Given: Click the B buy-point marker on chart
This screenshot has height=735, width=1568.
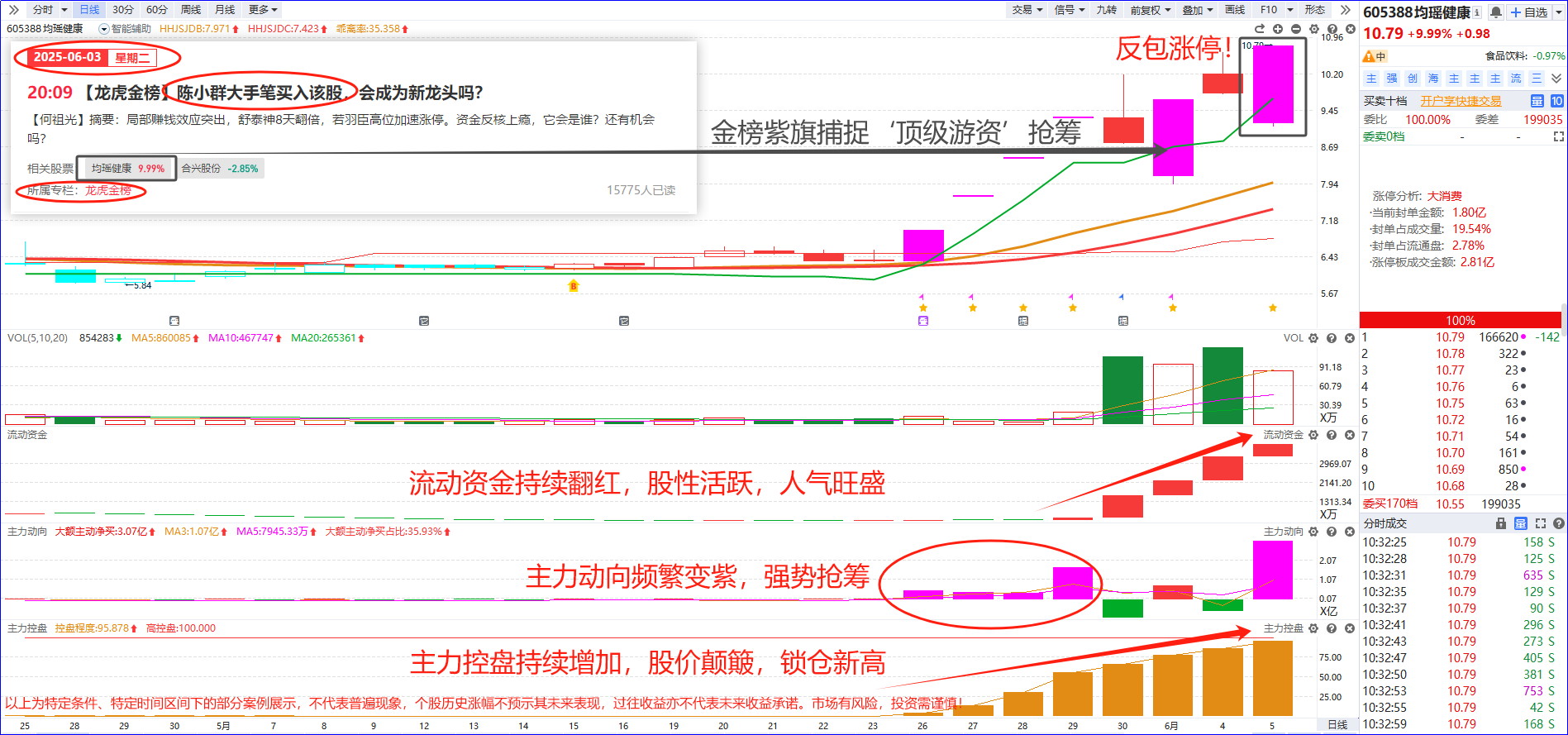Looking at the screenshot, I should tap(574, 286).
